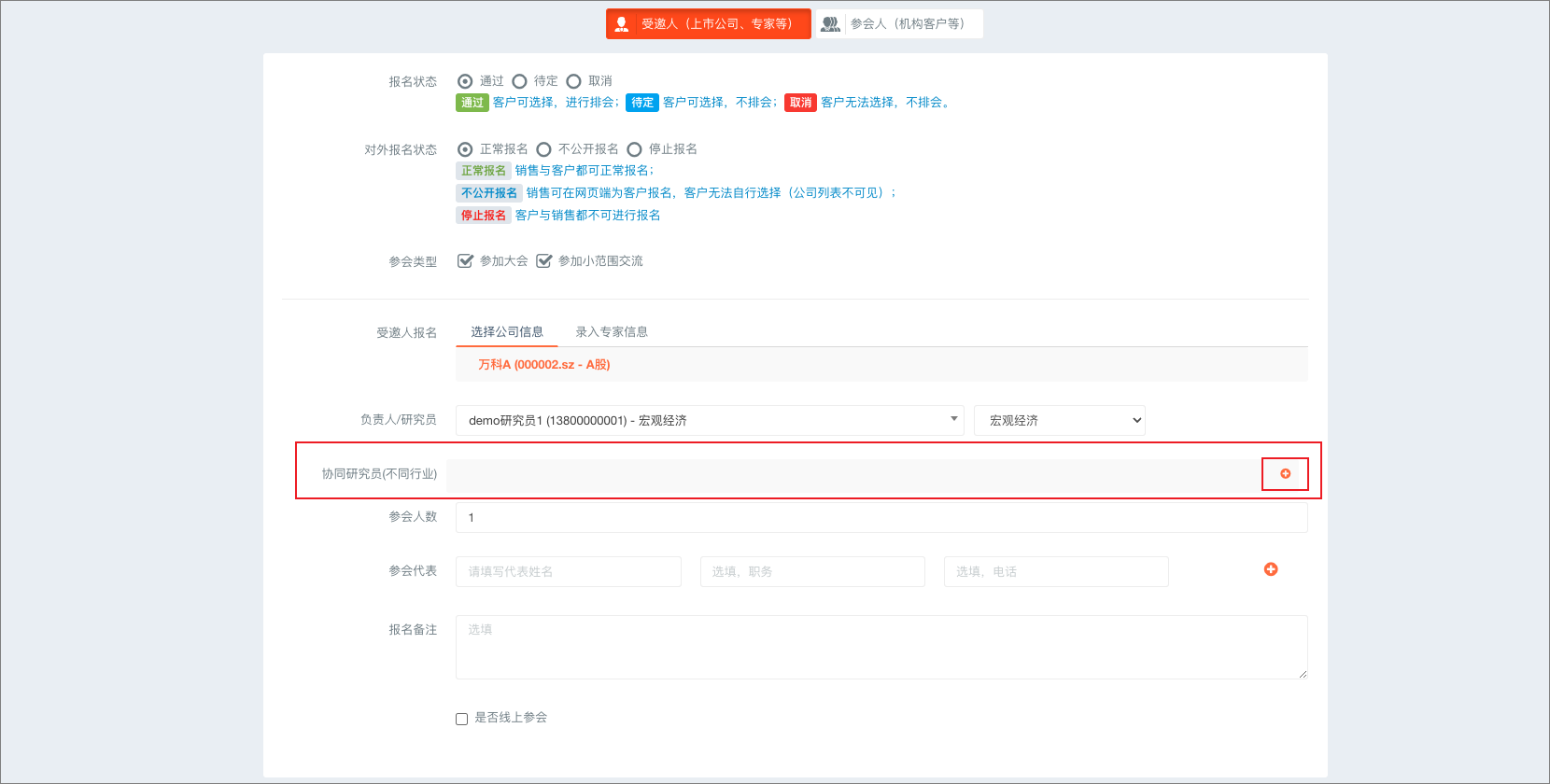Click the blue 待定 legend badge

642,103
